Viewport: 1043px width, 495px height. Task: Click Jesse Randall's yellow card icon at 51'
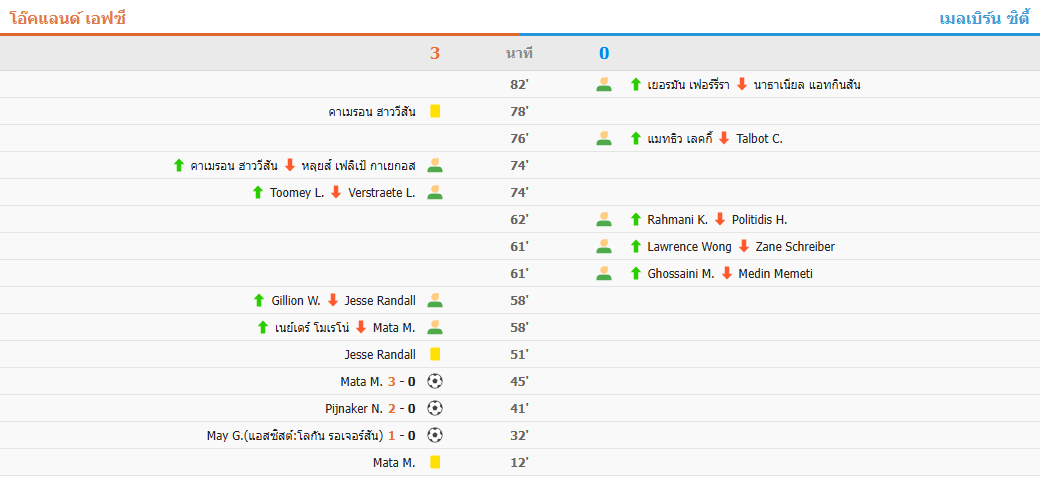coord(435,354)
